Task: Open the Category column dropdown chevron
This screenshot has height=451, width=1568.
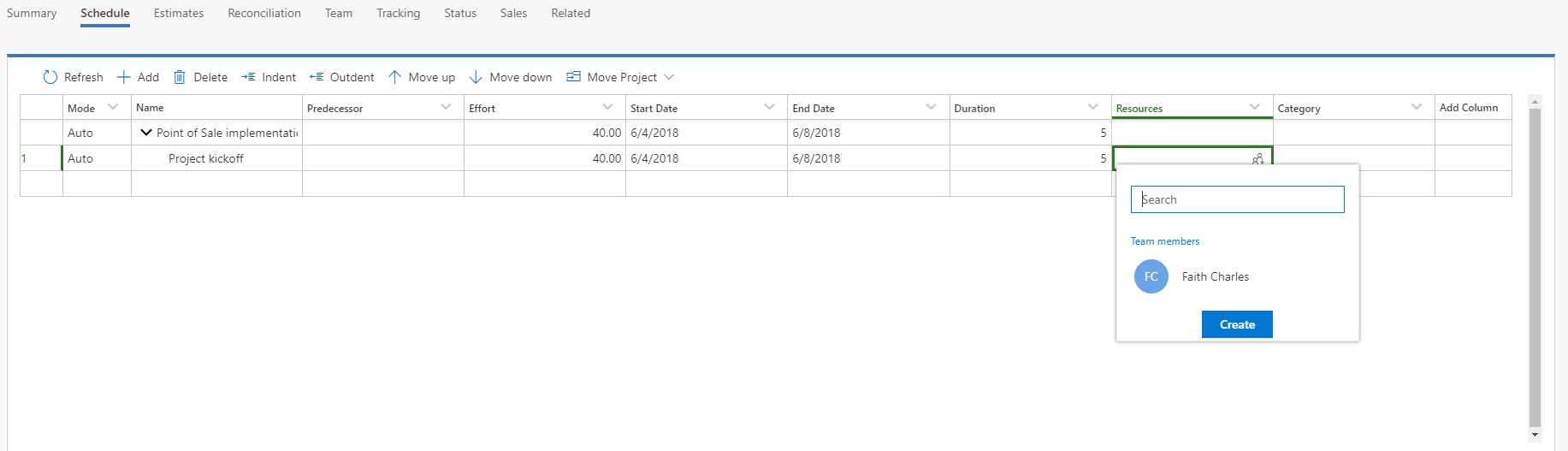Action: click(1416, 107)
